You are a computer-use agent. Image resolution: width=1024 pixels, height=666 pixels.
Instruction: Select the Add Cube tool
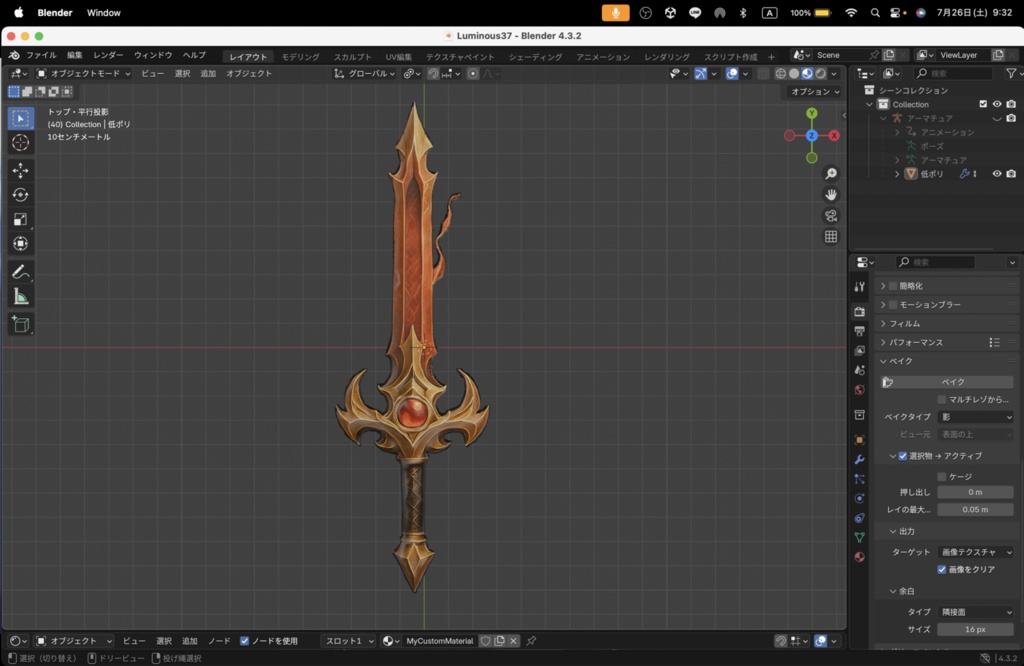point(20,324)
